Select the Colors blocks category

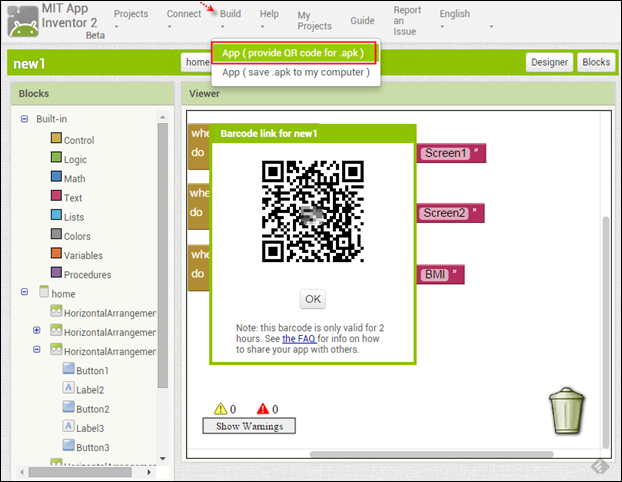(77, 236)
